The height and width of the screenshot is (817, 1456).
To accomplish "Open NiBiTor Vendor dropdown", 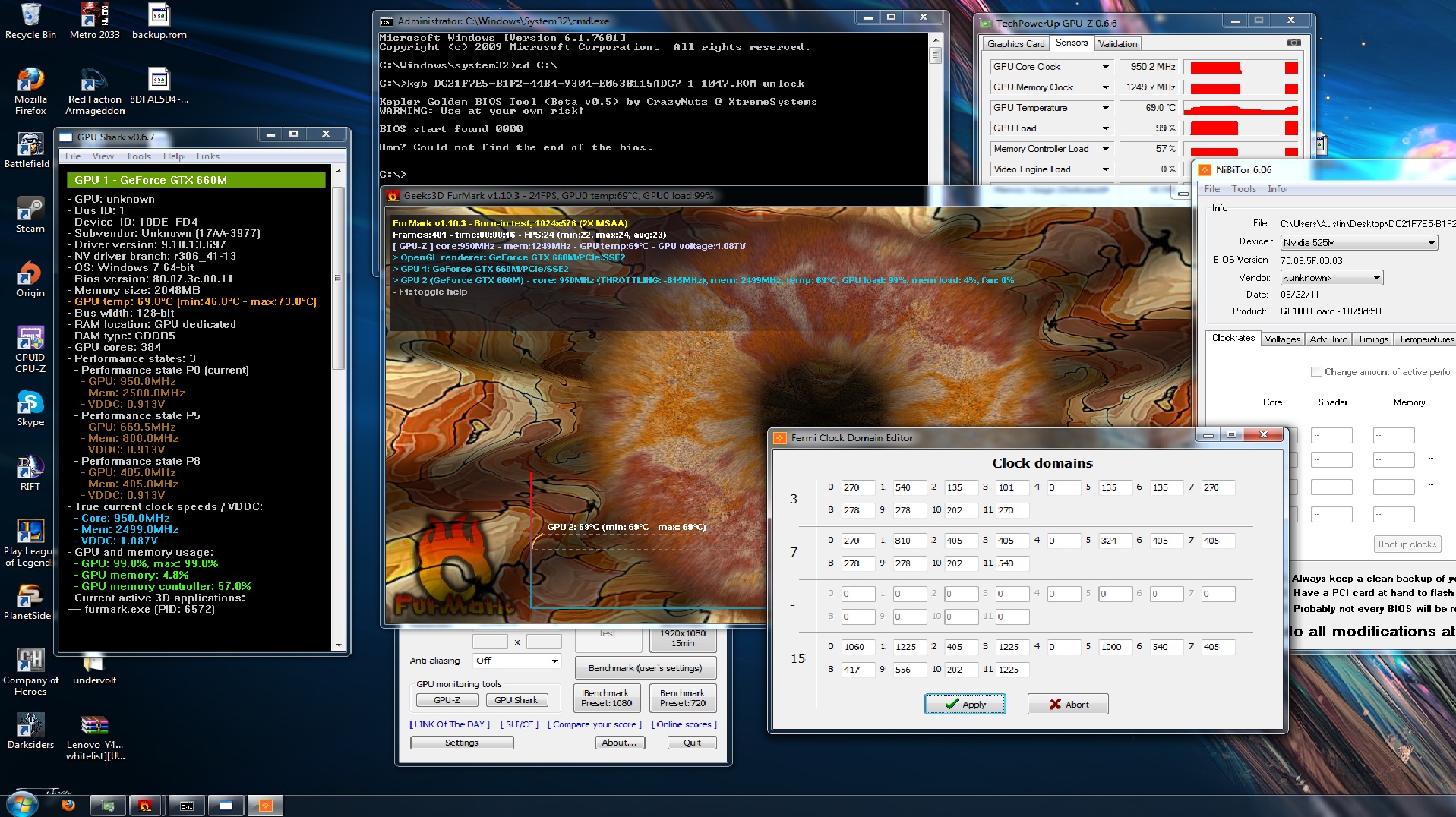I will [x=1331, y=278].
